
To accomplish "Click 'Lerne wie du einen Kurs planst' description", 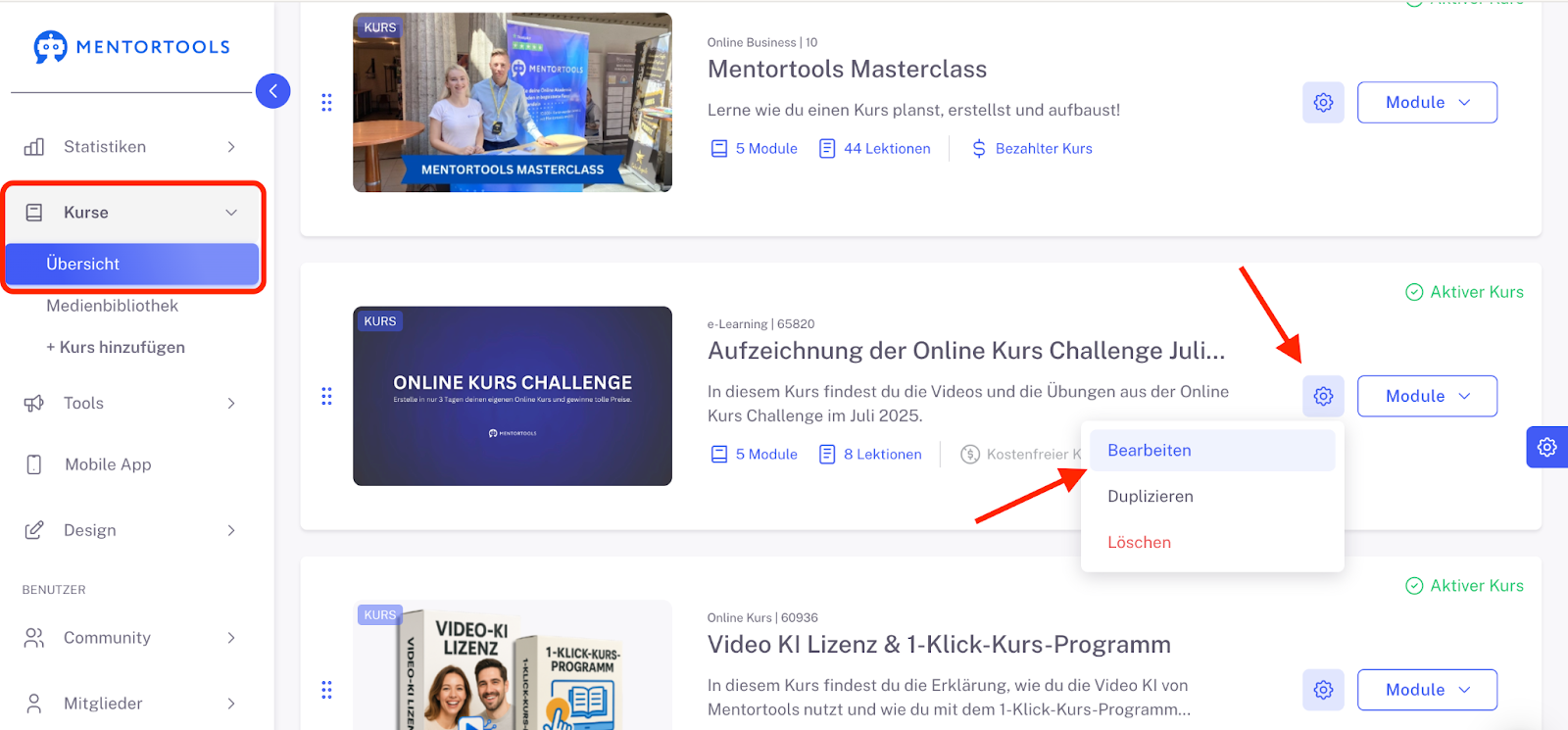I will click(x=913, y=110).
